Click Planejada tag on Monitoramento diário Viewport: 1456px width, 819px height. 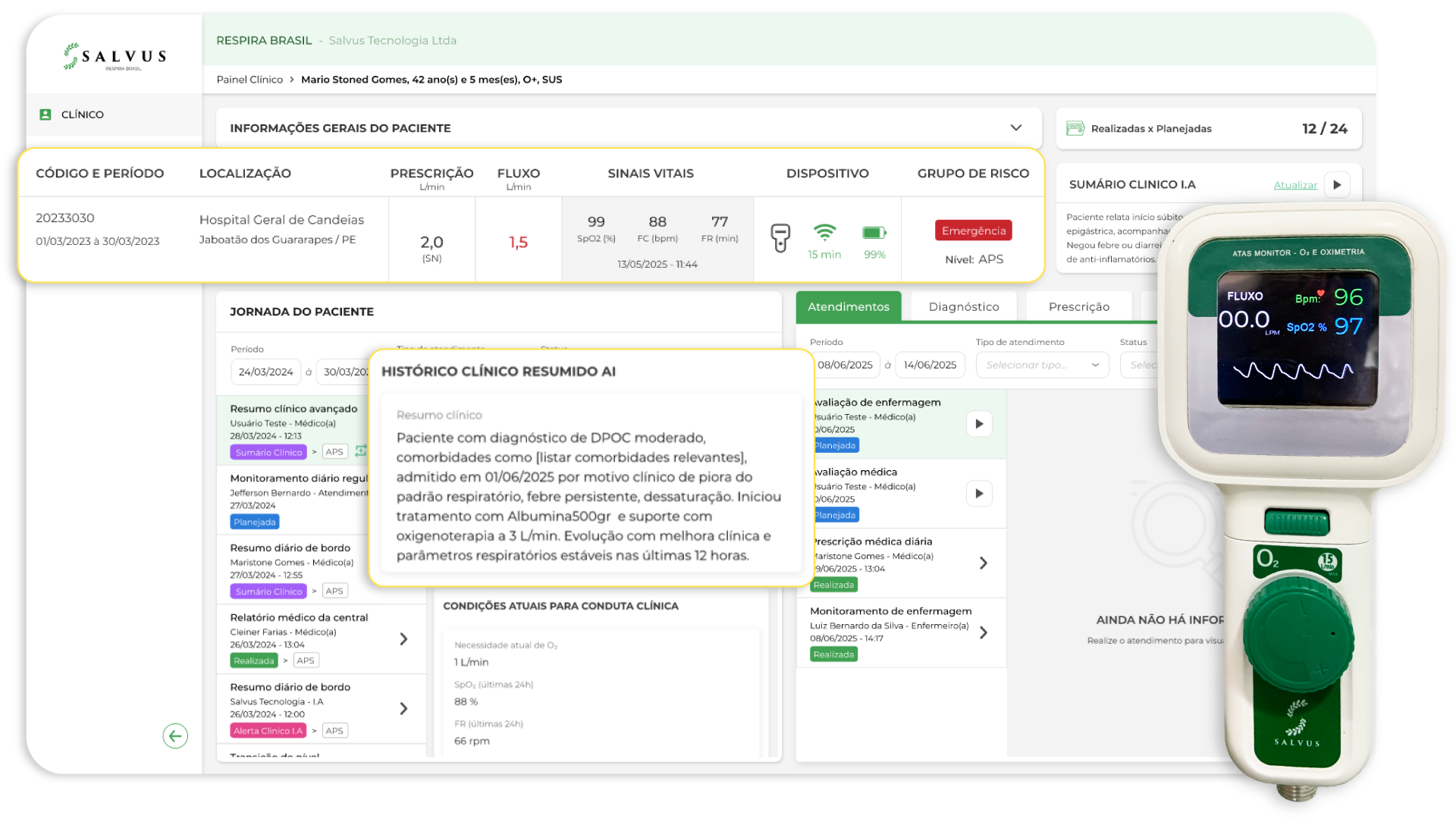click(255, 522)
